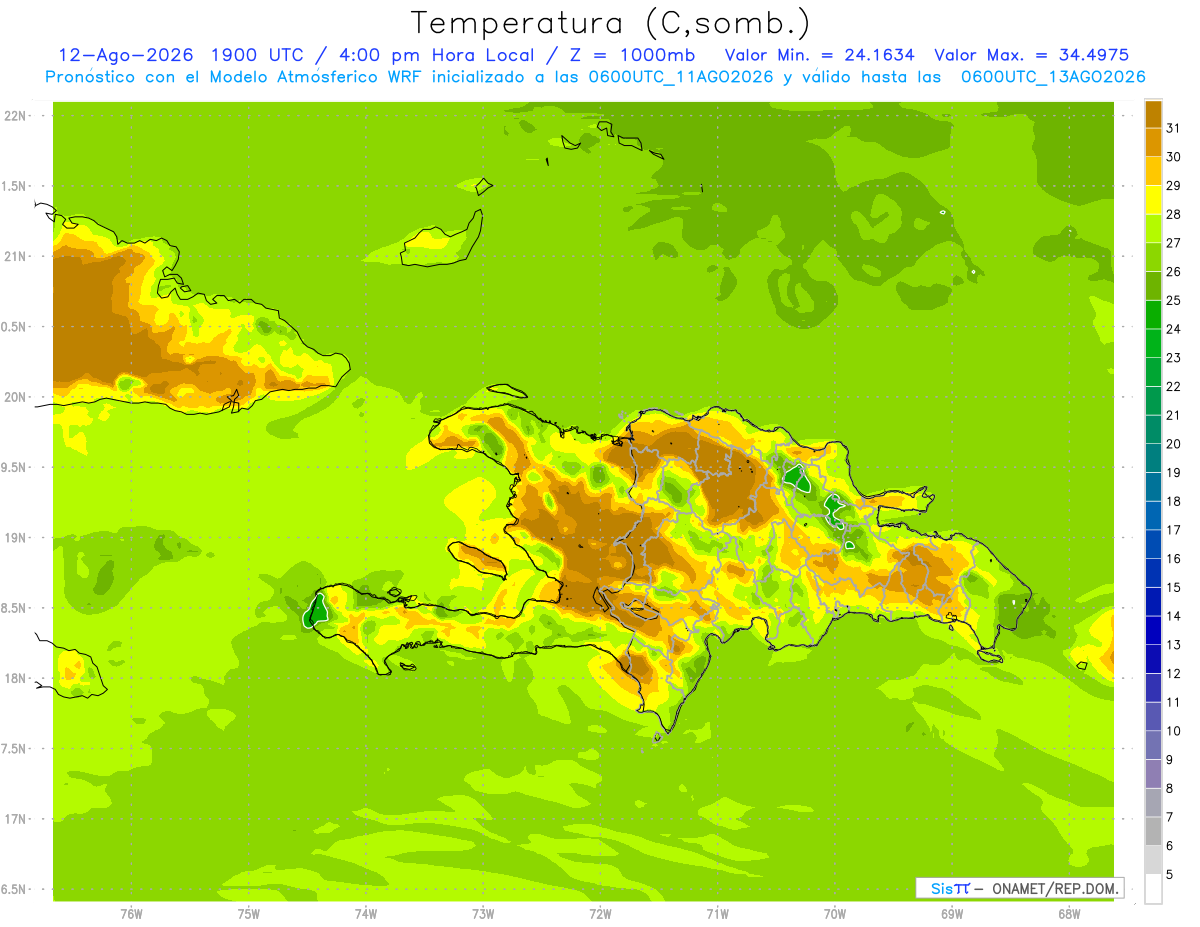
Task: Pick legend color band between 30 and 31
Action: 1153,143
